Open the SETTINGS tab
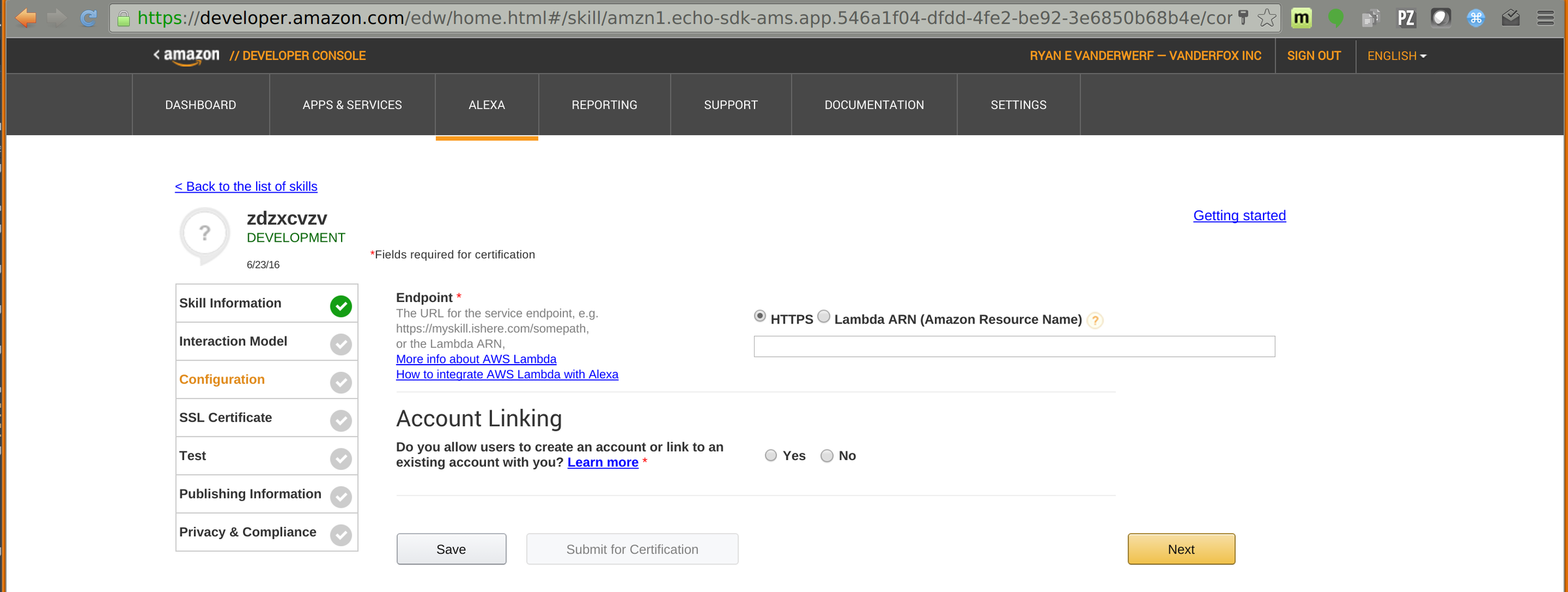This screenshot has height=592, width=1568. [1019, 105]
